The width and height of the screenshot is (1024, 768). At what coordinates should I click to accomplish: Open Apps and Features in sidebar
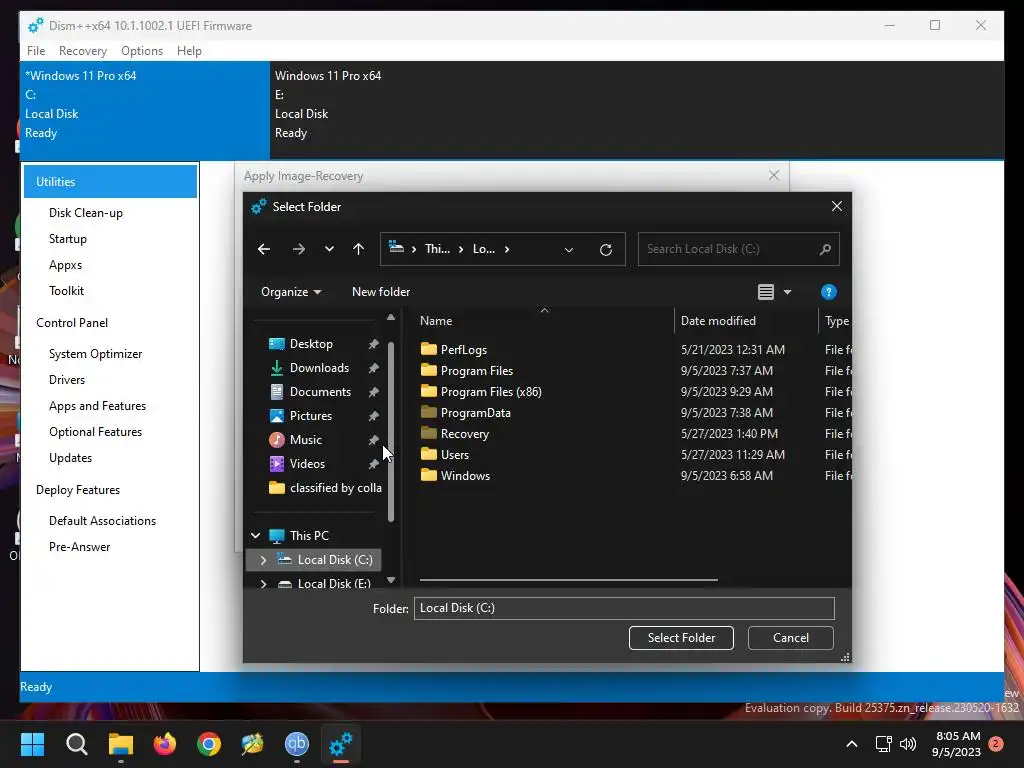pos(97,406)
